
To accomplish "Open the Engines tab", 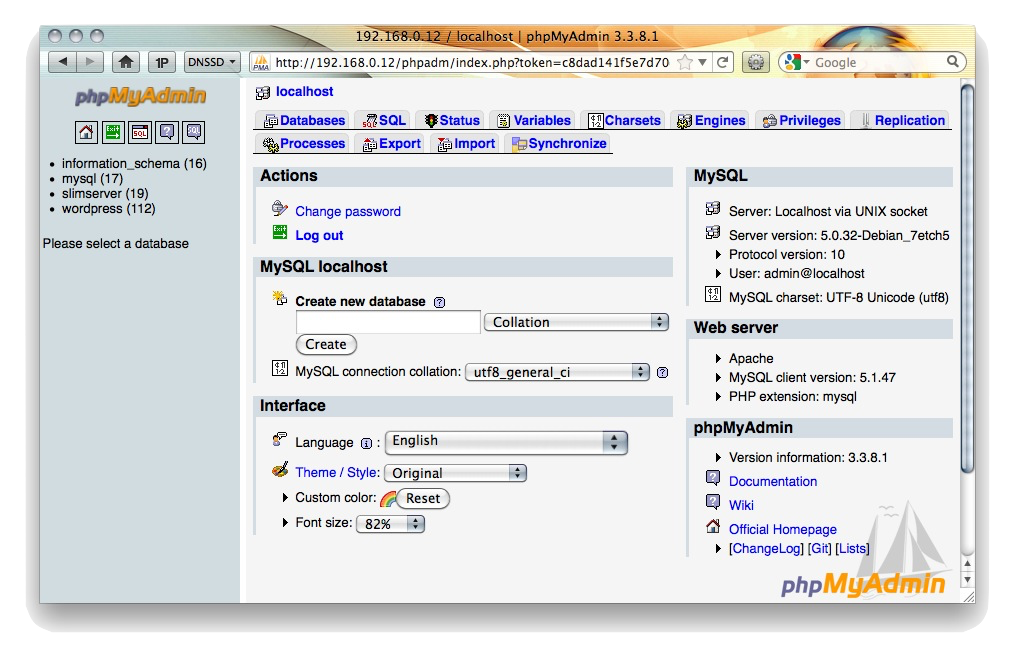I will point(711,120).
